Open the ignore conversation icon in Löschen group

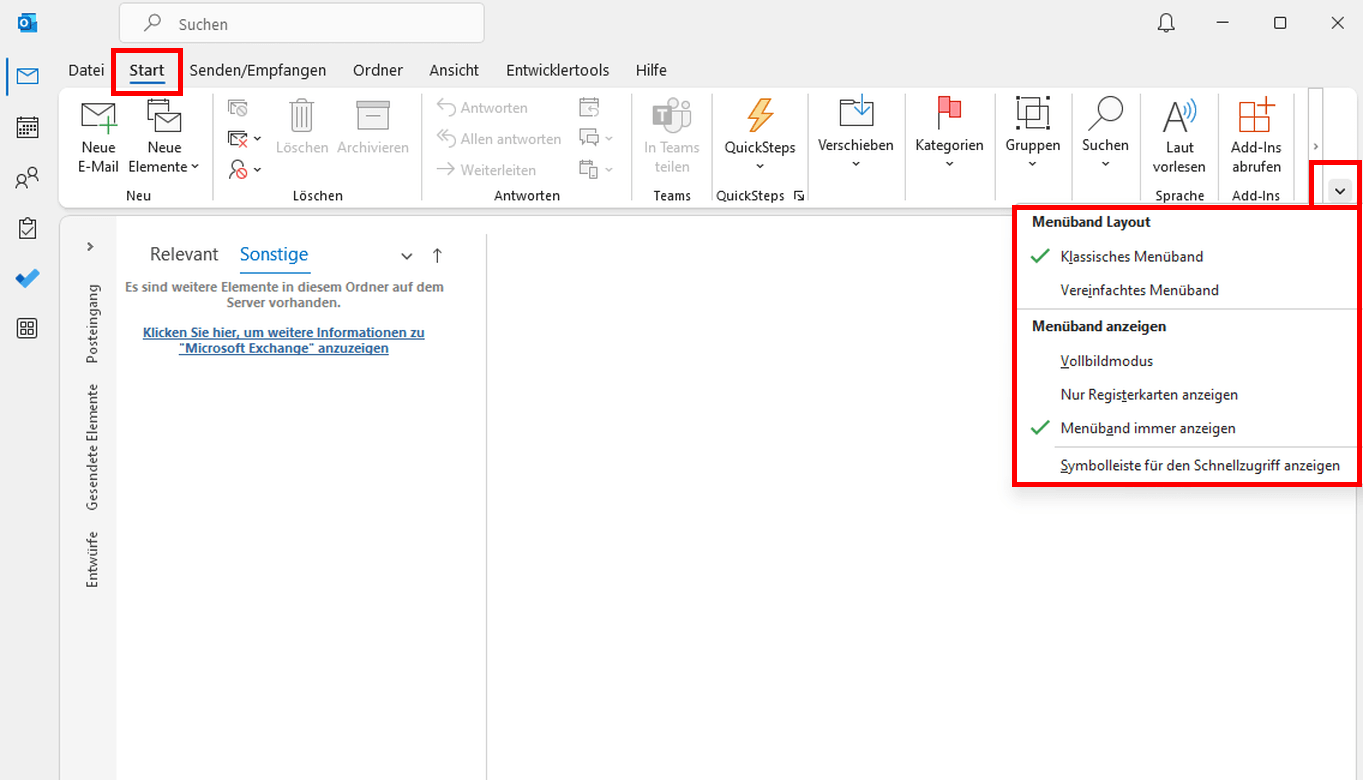[x=238, y=108]
